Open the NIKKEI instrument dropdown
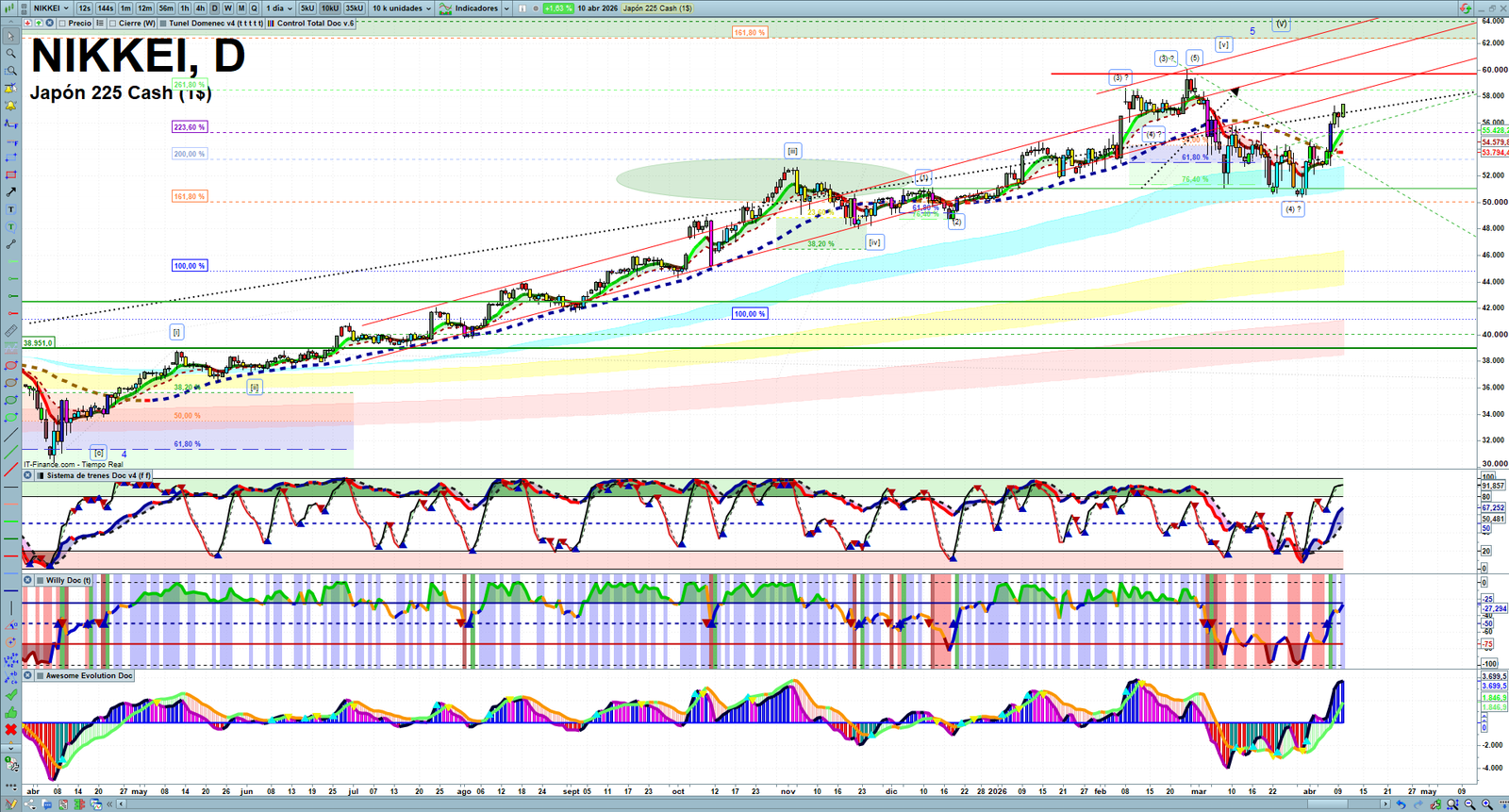The image size is (1509, 812). pyautogui.click(x=51, y=8)
